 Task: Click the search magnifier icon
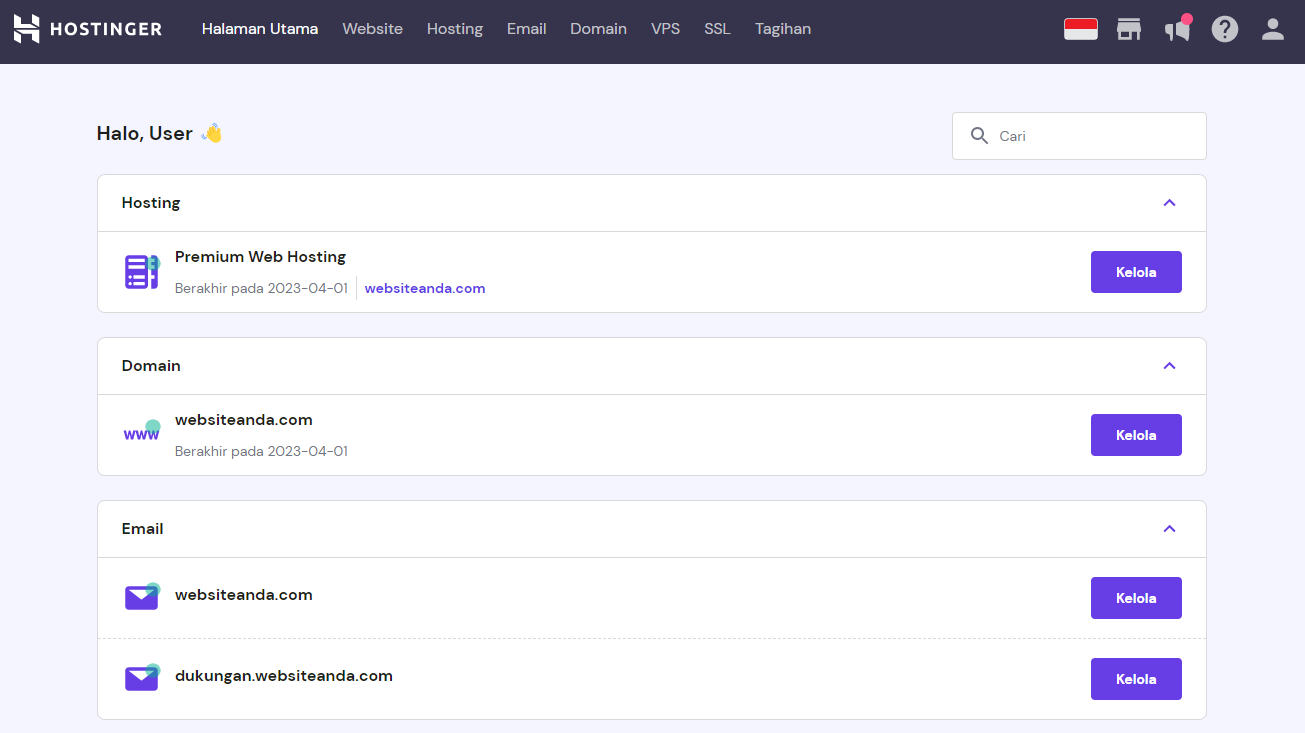coord(979,136)
